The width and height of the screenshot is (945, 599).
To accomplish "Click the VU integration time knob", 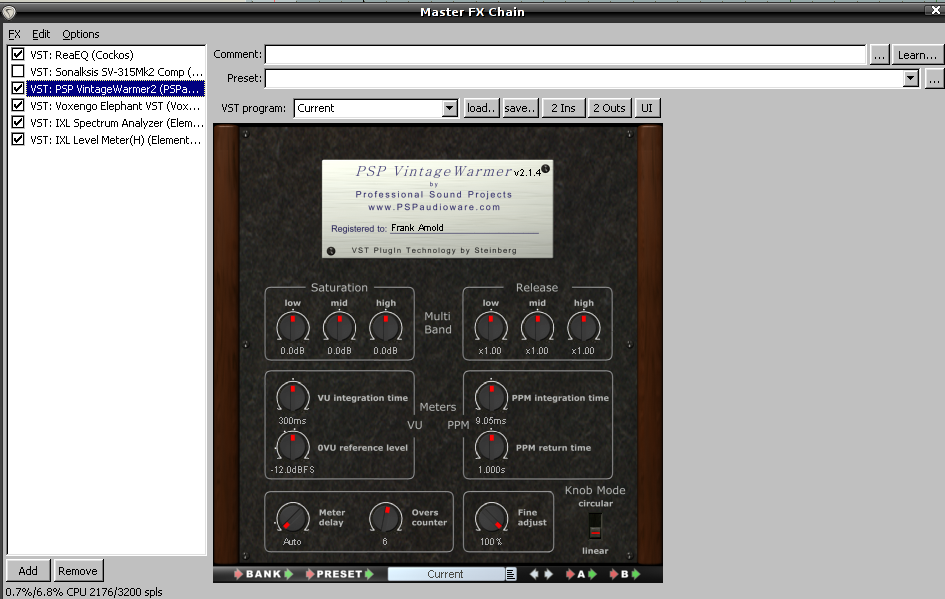I will (293, 397).
